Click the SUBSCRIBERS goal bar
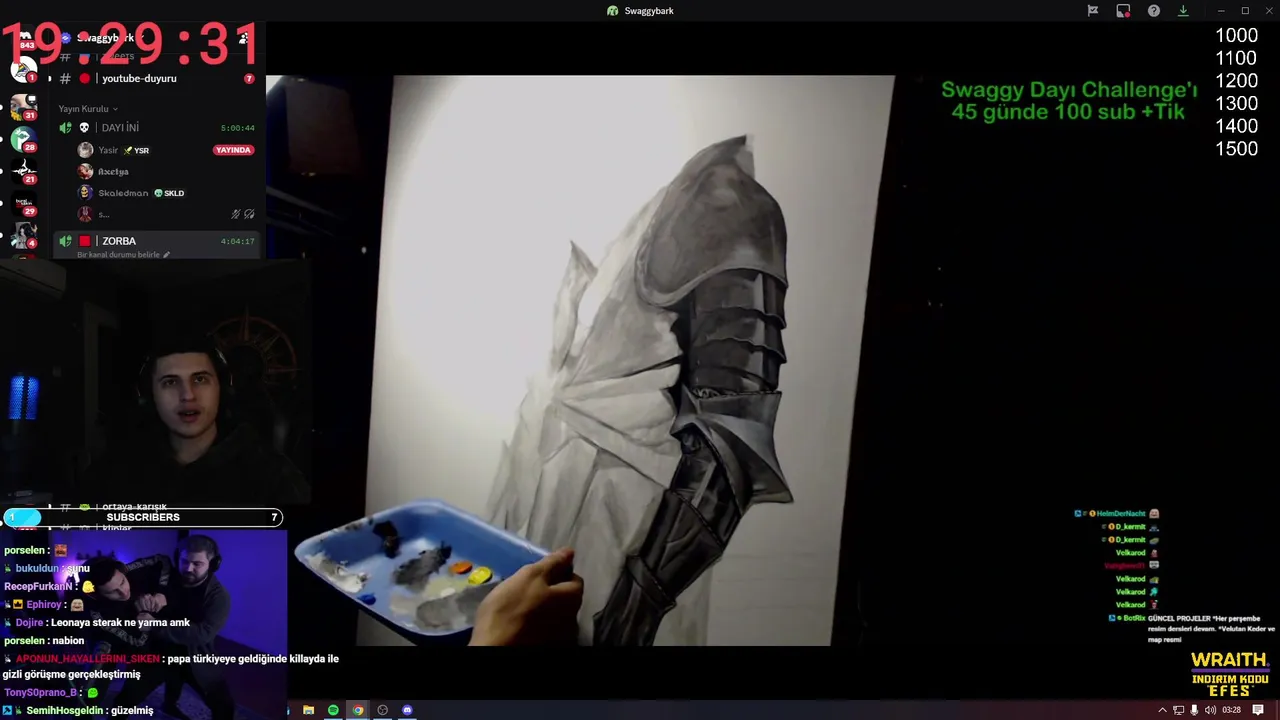The width and height of the screenshot is (1280, 720). click(x=142, y=517)
